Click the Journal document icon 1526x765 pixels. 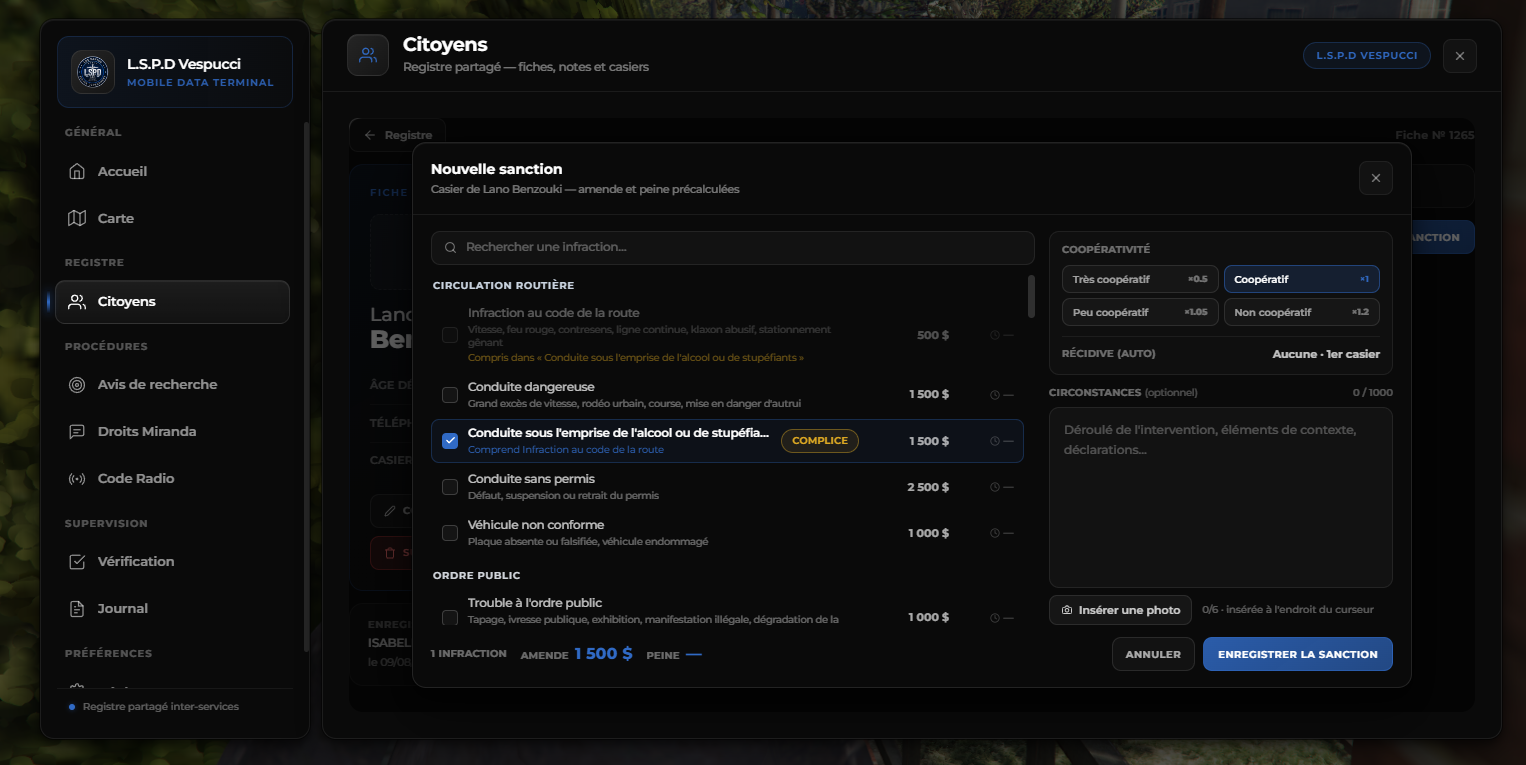pyautogui.click(x=77, y=608)
